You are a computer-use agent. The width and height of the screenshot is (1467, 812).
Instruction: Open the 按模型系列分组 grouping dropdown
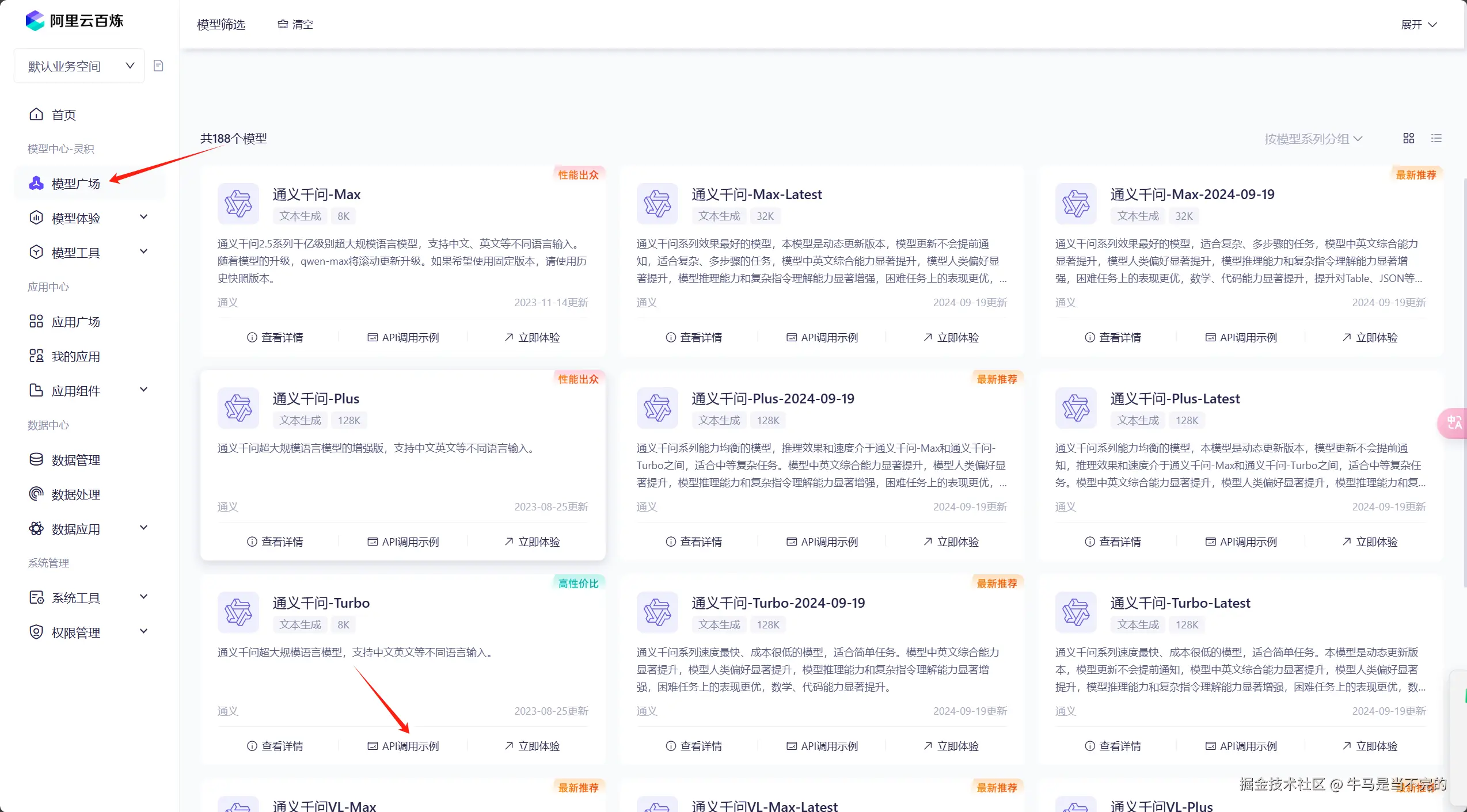click(1313, 139)
